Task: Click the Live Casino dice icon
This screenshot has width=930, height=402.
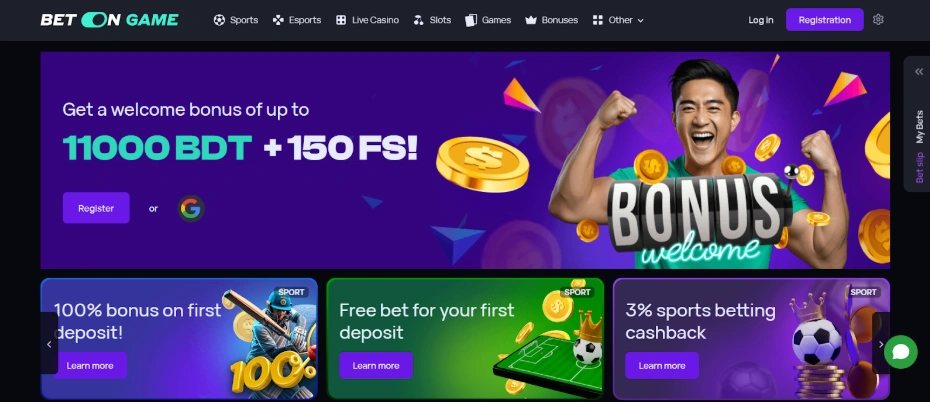Action: pos(341,20)
